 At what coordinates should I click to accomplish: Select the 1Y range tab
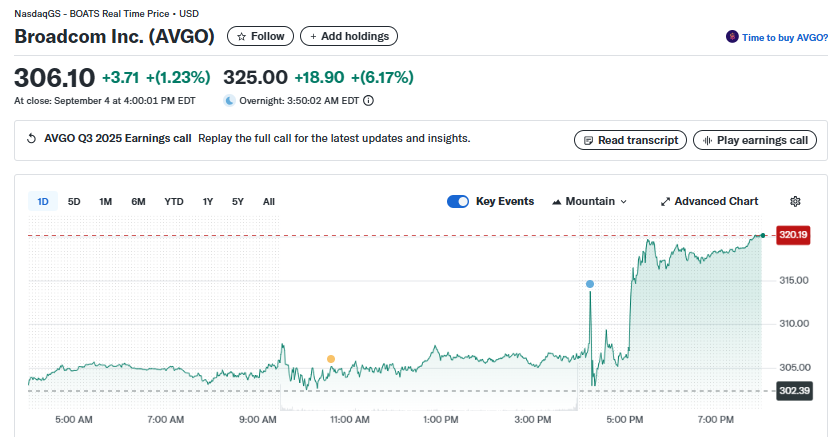207,201
